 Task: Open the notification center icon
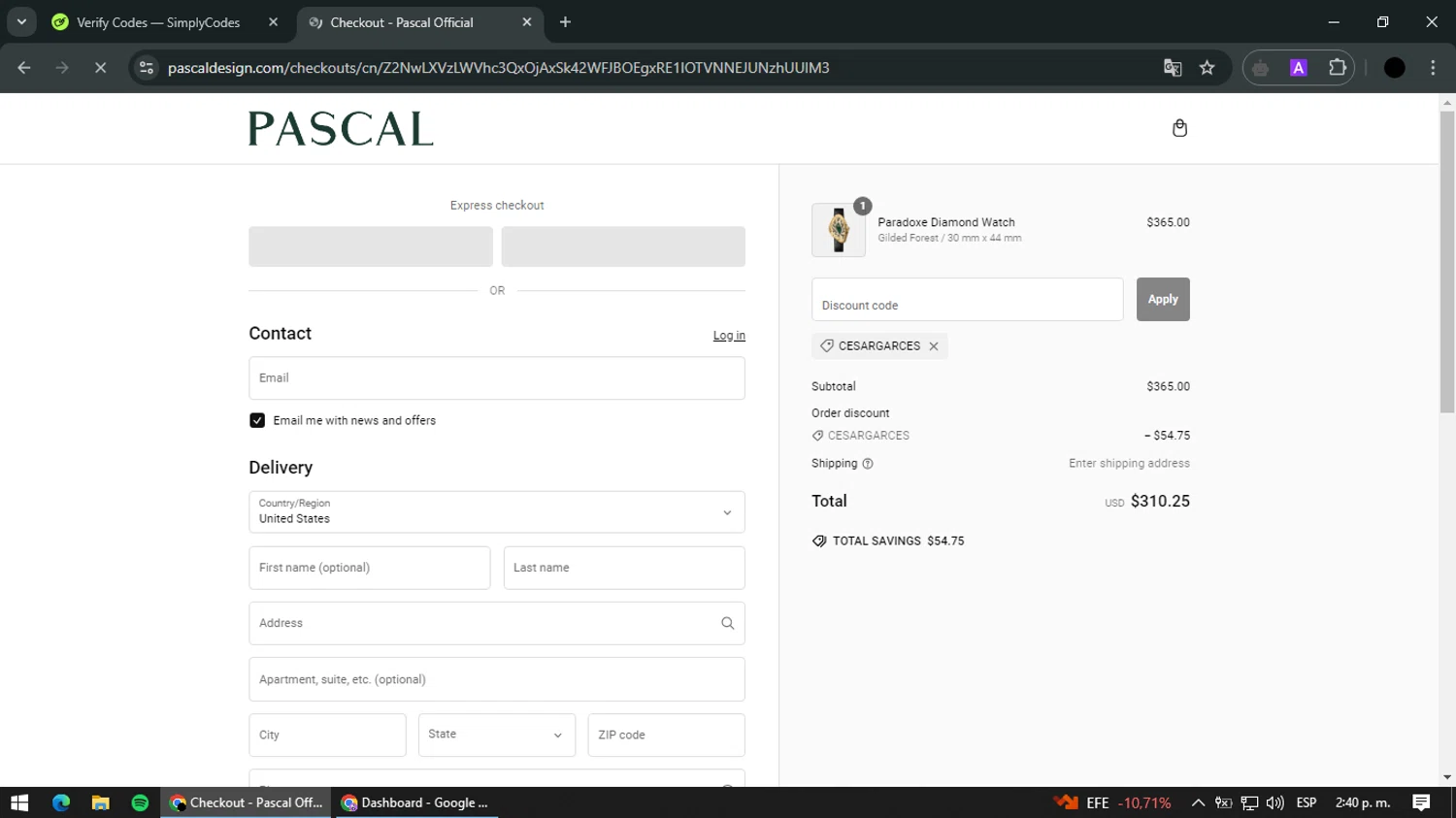1421,802
